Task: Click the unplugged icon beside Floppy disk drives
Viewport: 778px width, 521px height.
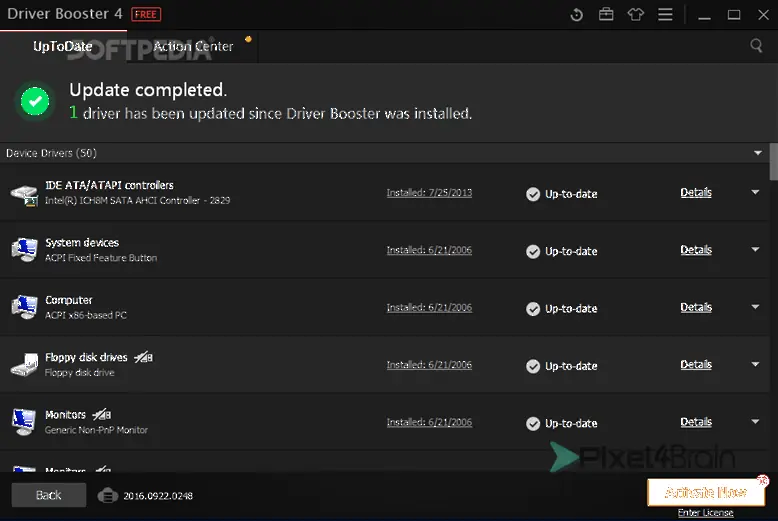Action: [144, 357]
